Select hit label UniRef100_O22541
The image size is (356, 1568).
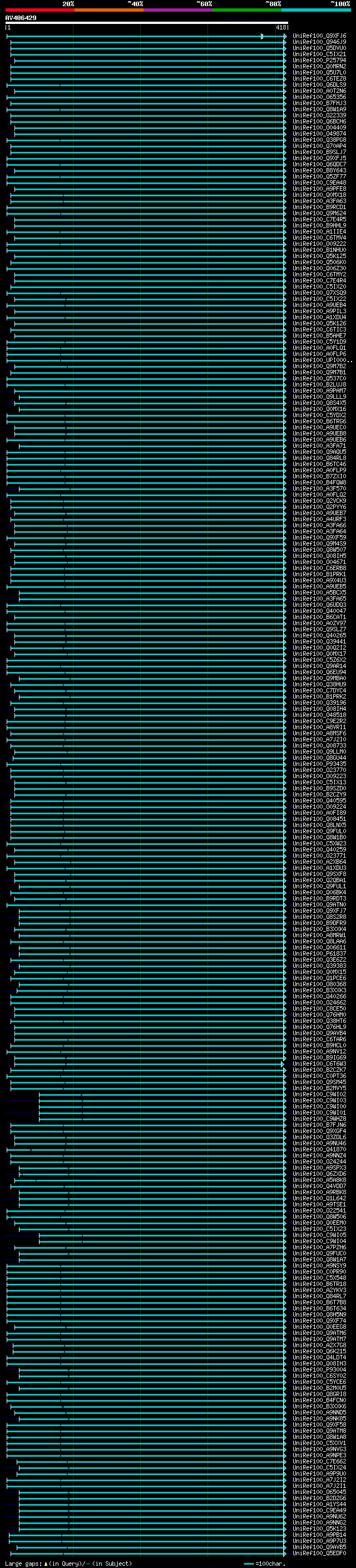319,1211
